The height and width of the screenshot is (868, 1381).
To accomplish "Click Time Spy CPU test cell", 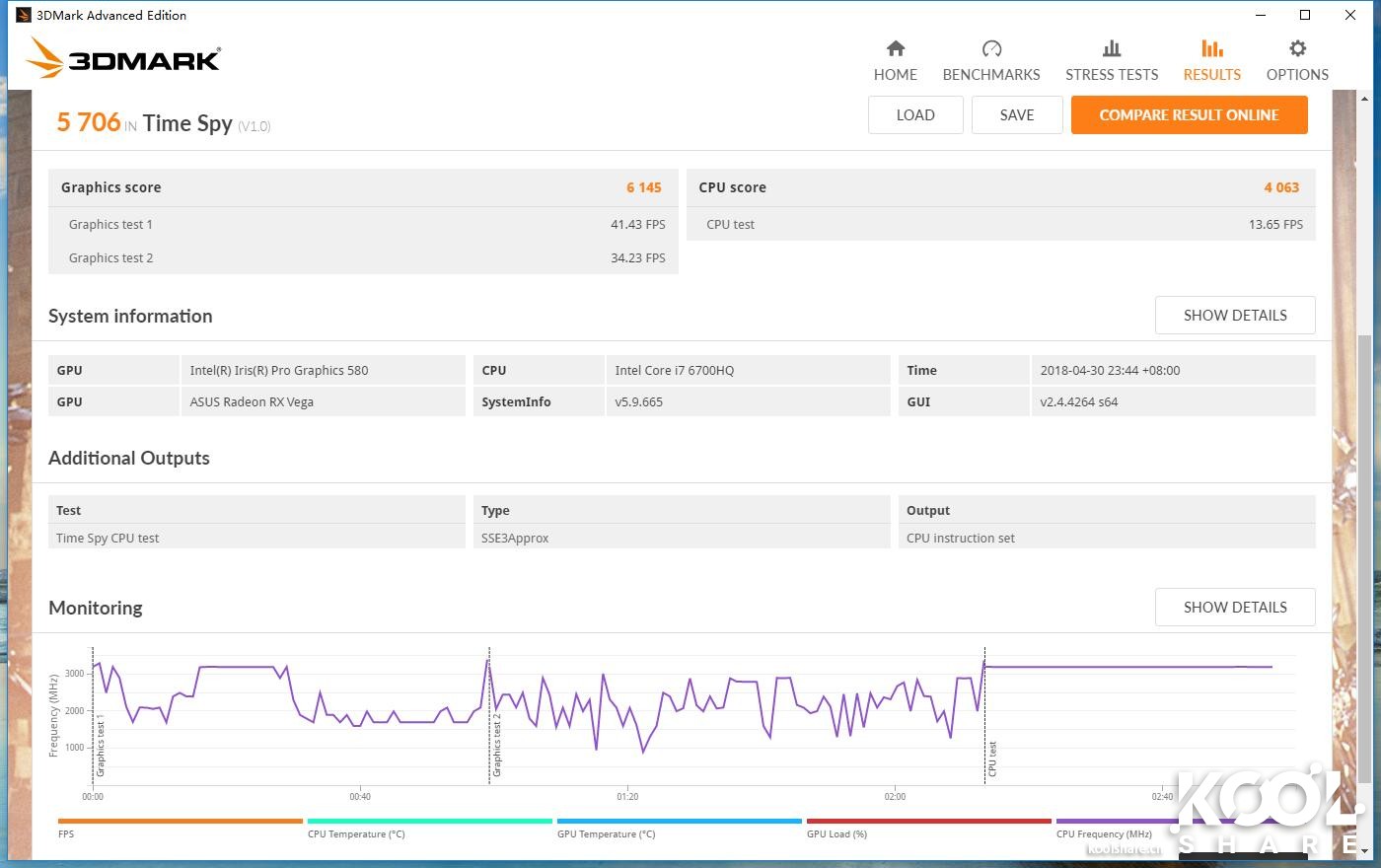I will point(256,538).
